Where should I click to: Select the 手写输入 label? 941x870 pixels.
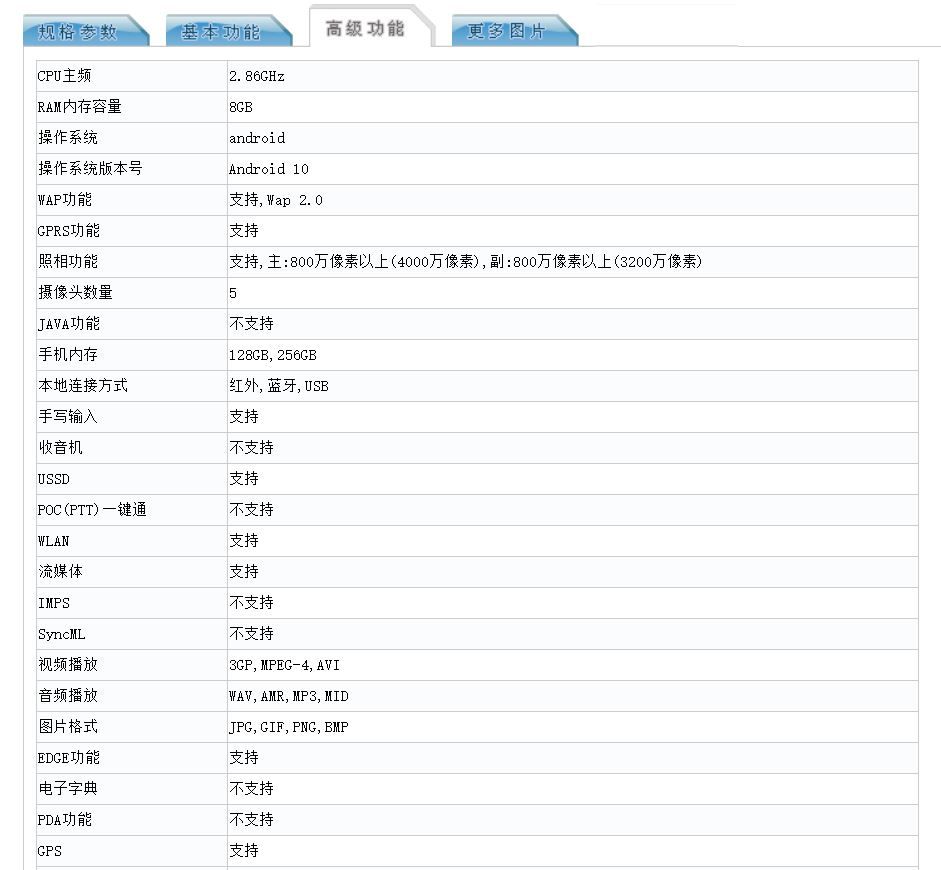[68, 416]
